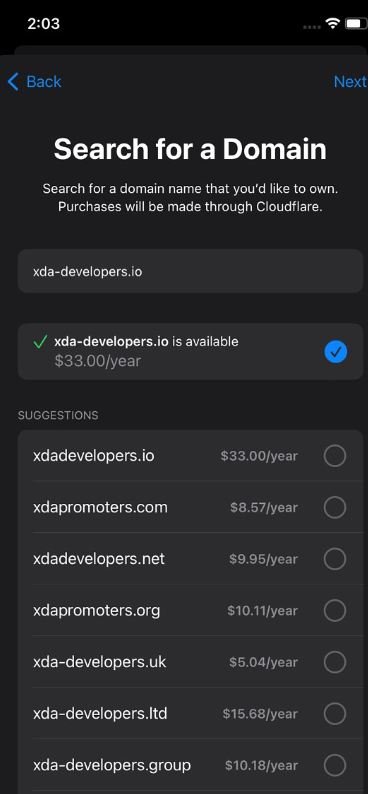Select the xdapromoters.com radio button
This screenshot has height=794, width=368.
(335, 507)
